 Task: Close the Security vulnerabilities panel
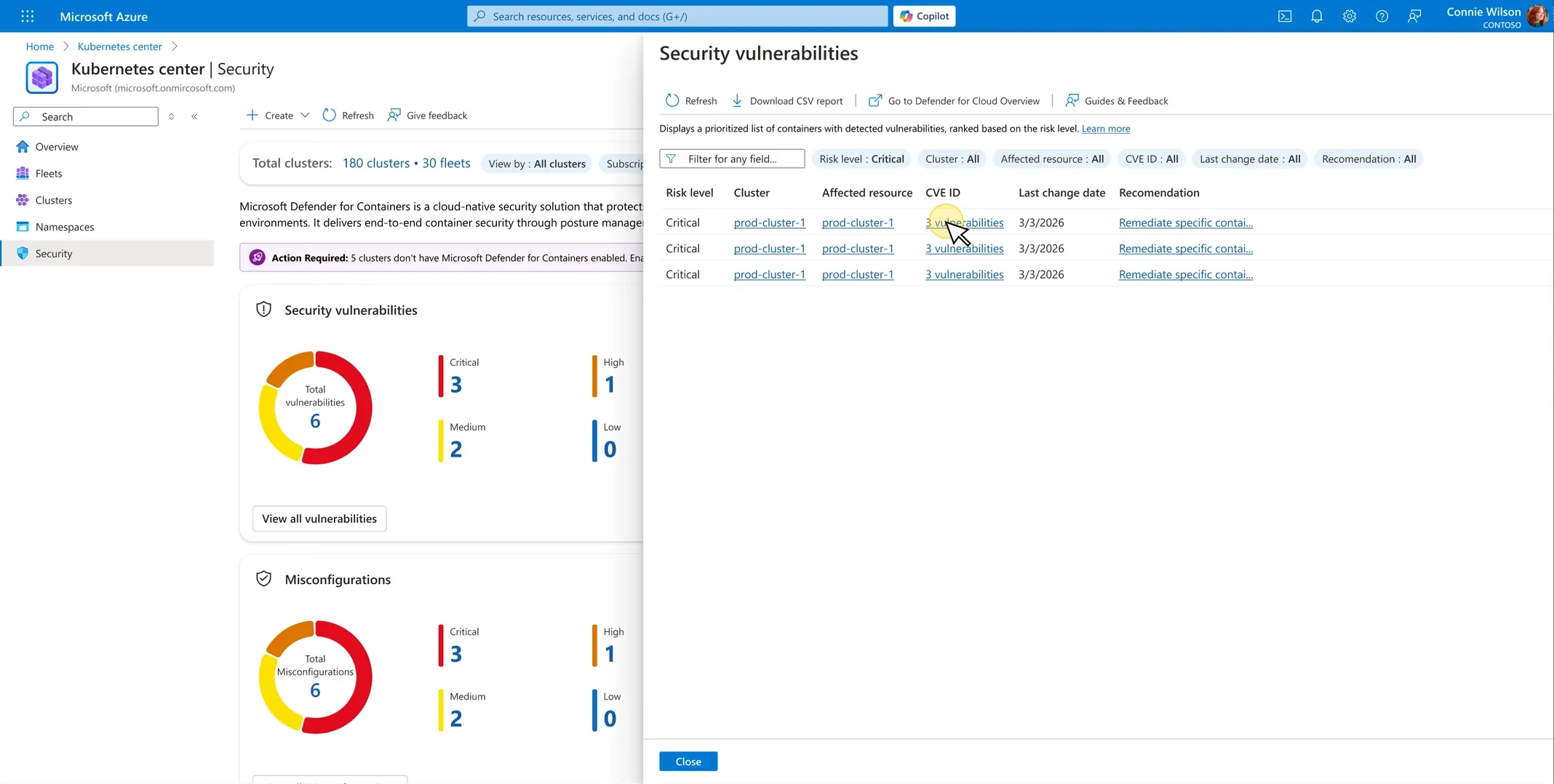coord(688,761)
